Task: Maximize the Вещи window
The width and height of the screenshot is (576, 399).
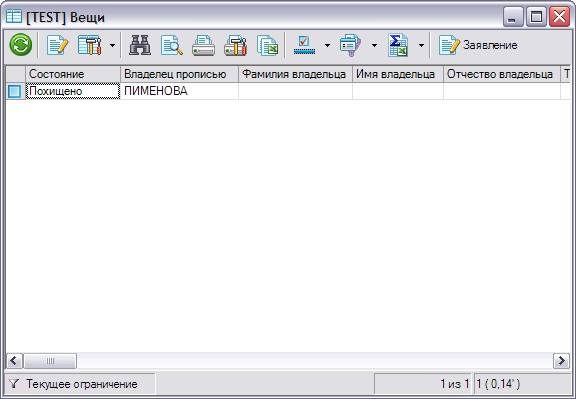Action: coord(536,17)
